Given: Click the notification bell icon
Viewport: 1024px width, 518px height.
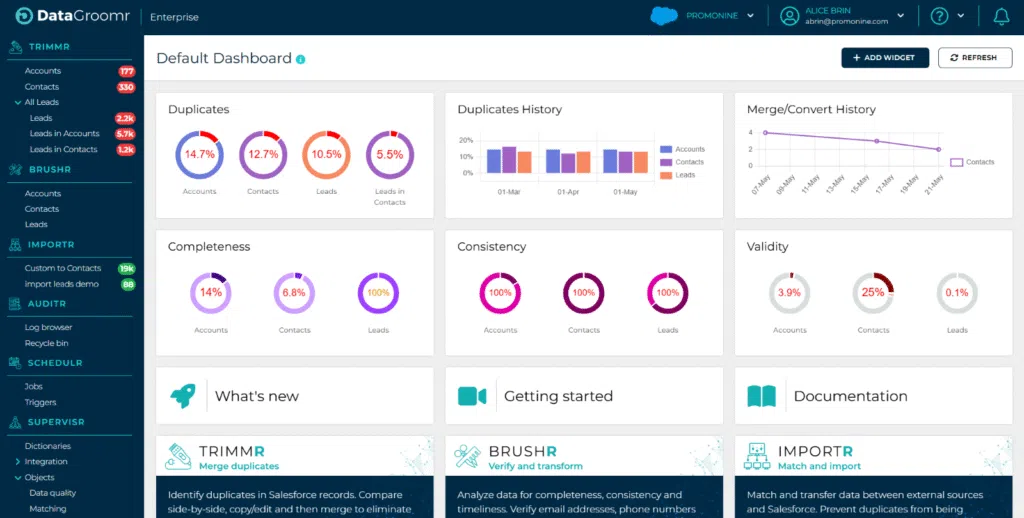Looking at the screenshot, I should (x=1001, y=16).
